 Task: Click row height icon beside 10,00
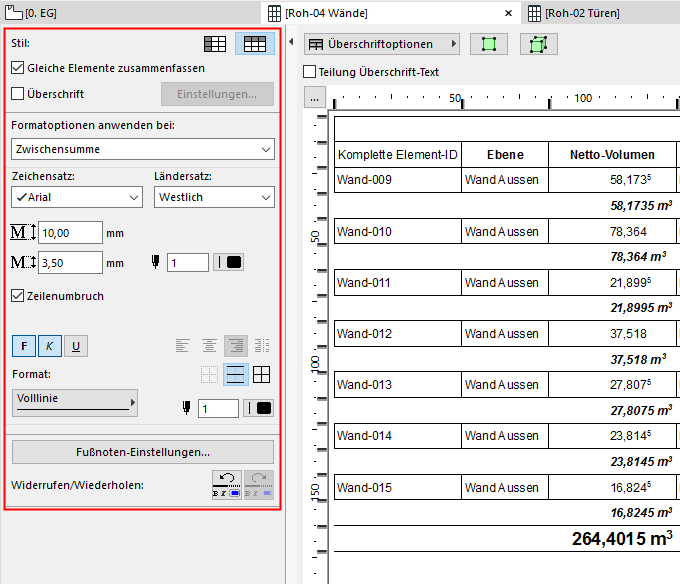[x=23, y=232]
